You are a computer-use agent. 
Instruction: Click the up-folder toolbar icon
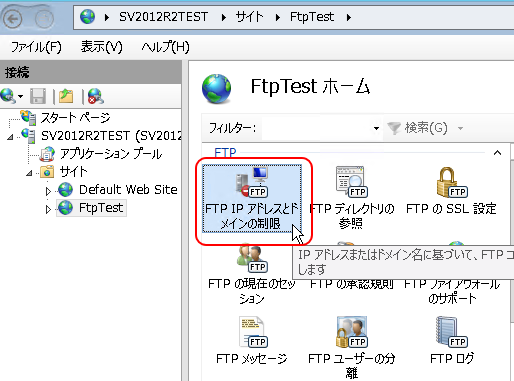click(x=66, y=96)
